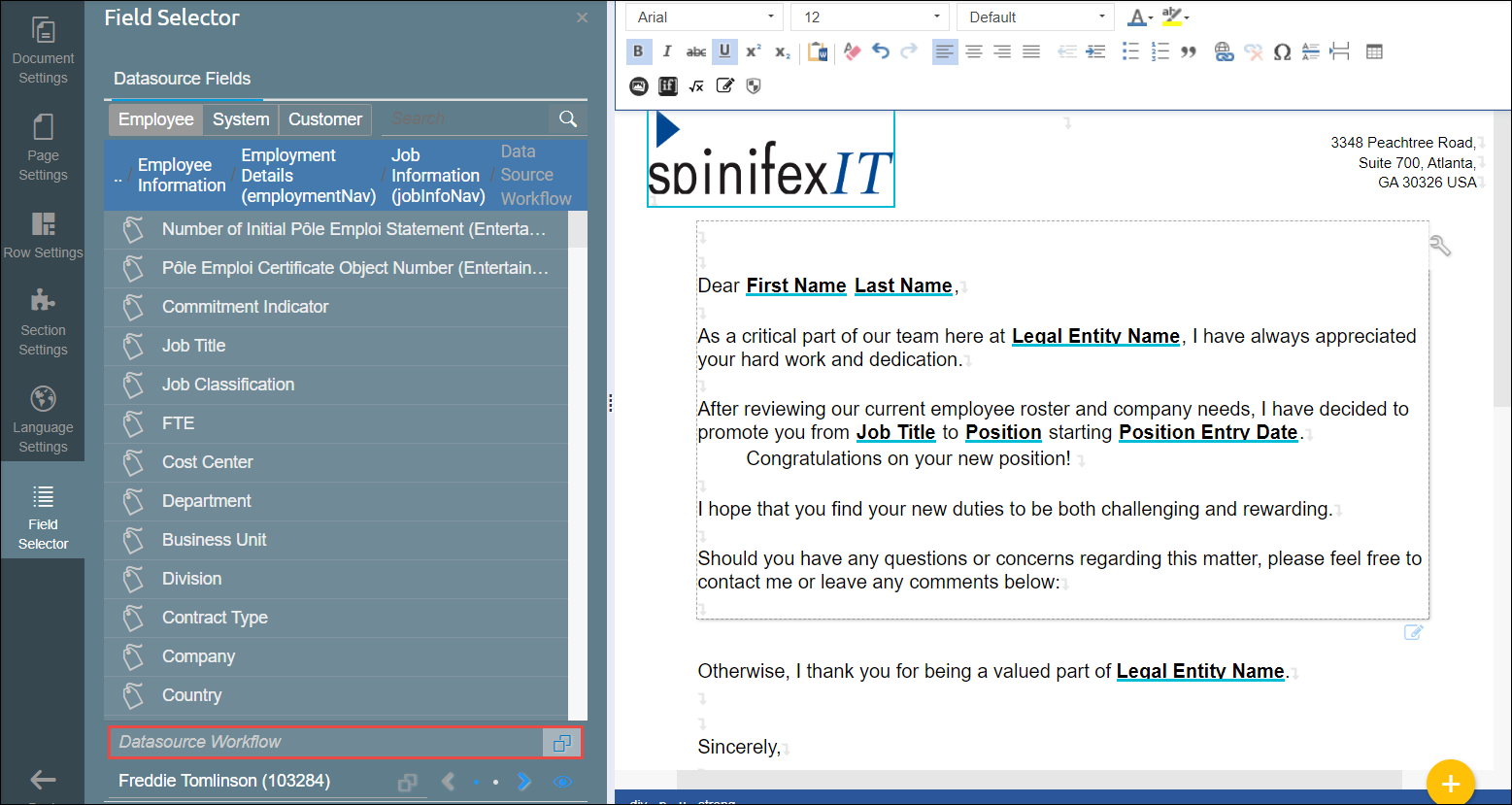The width and height of the screenshot is (1512, 805).
Task: Insert a special character with the Omega icon
Action: click(x=1282, y=52)
